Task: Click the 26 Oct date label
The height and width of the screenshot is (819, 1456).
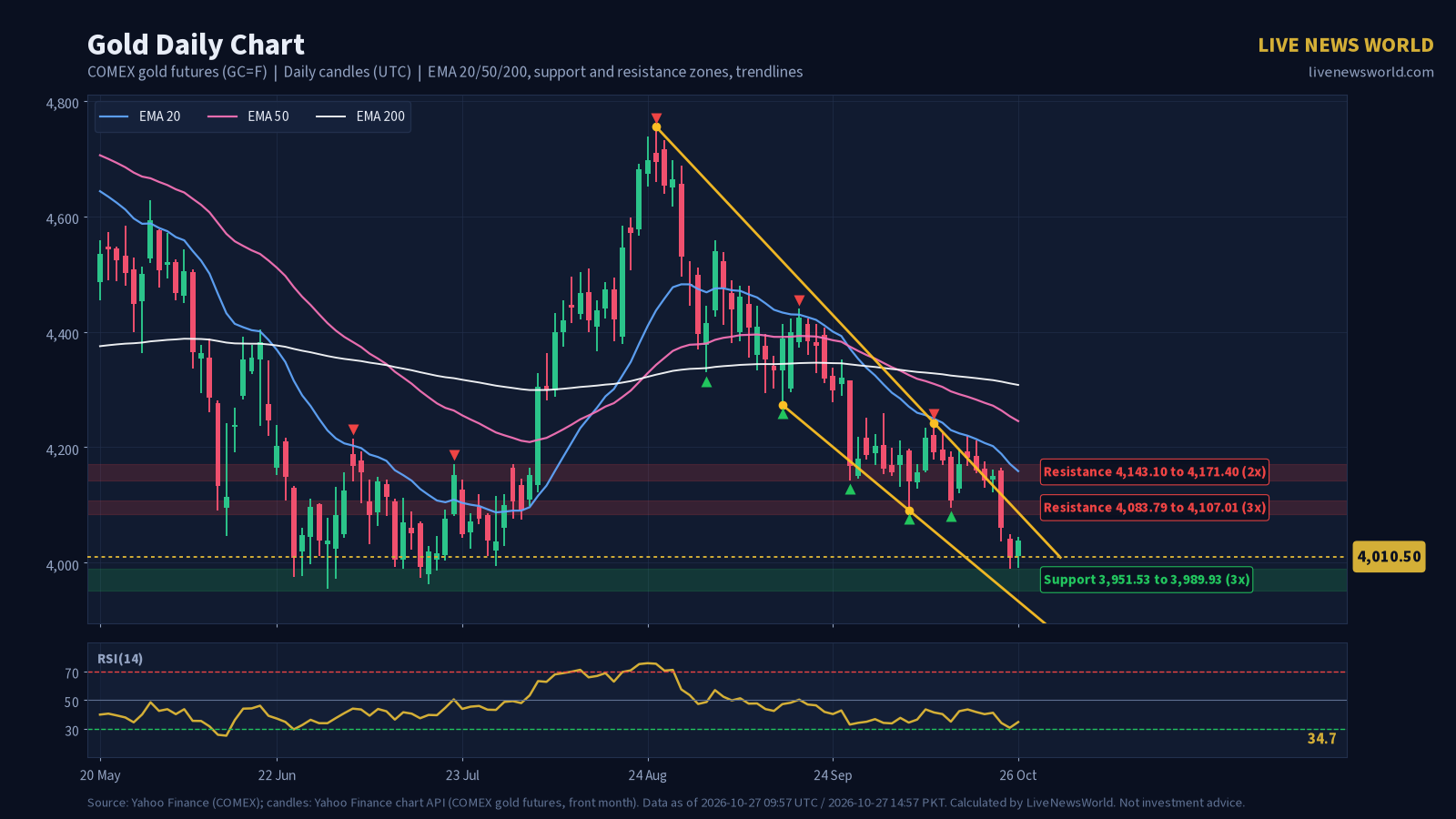Action: 1018,775
